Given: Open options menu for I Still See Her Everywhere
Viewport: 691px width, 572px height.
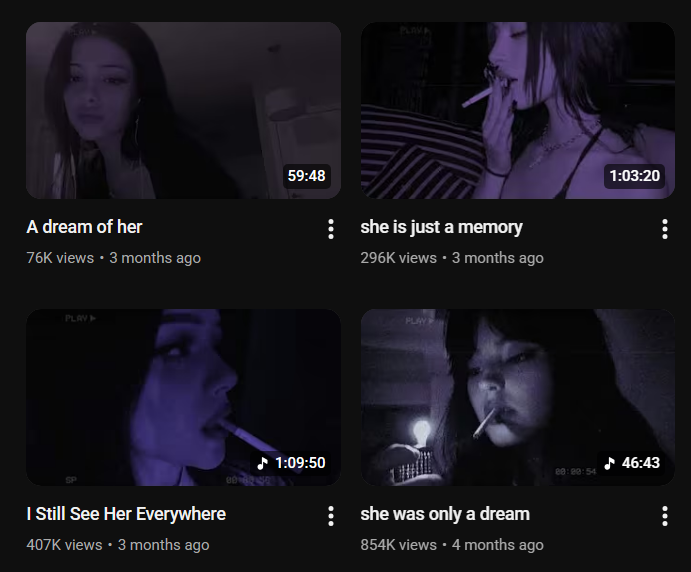Looking at the screenshot, I should (x=331, y=516).
